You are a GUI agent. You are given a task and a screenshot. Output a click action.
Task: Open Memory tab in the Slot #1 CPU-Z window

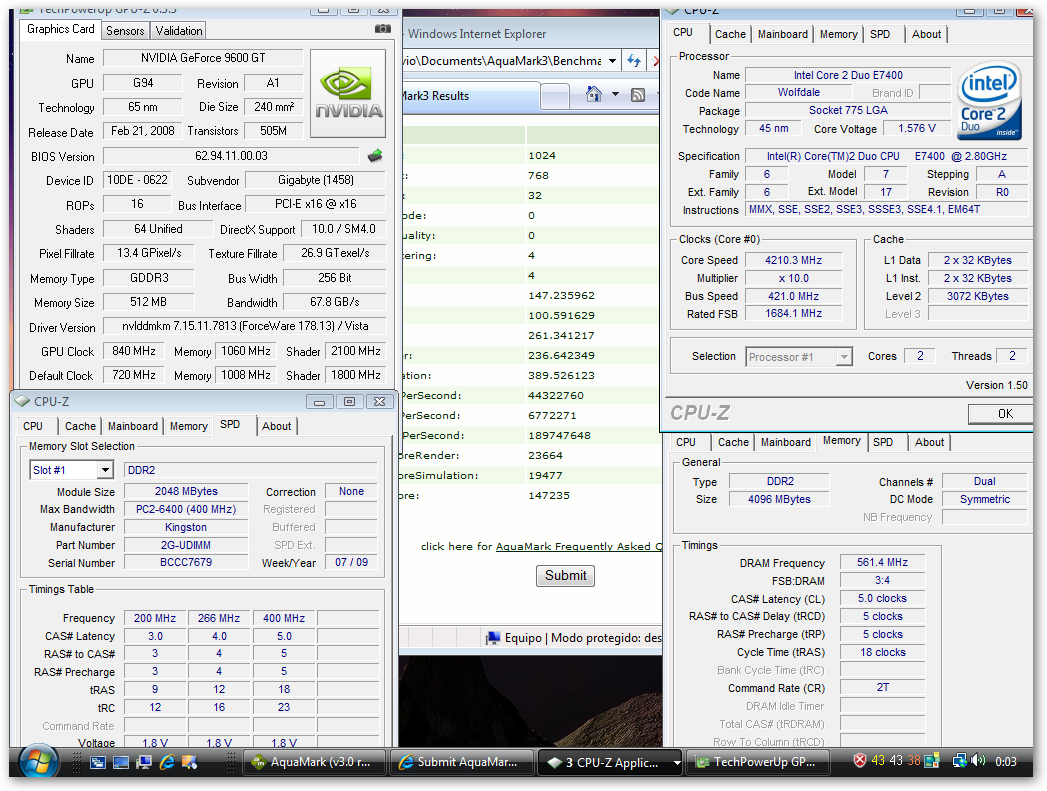188,426
